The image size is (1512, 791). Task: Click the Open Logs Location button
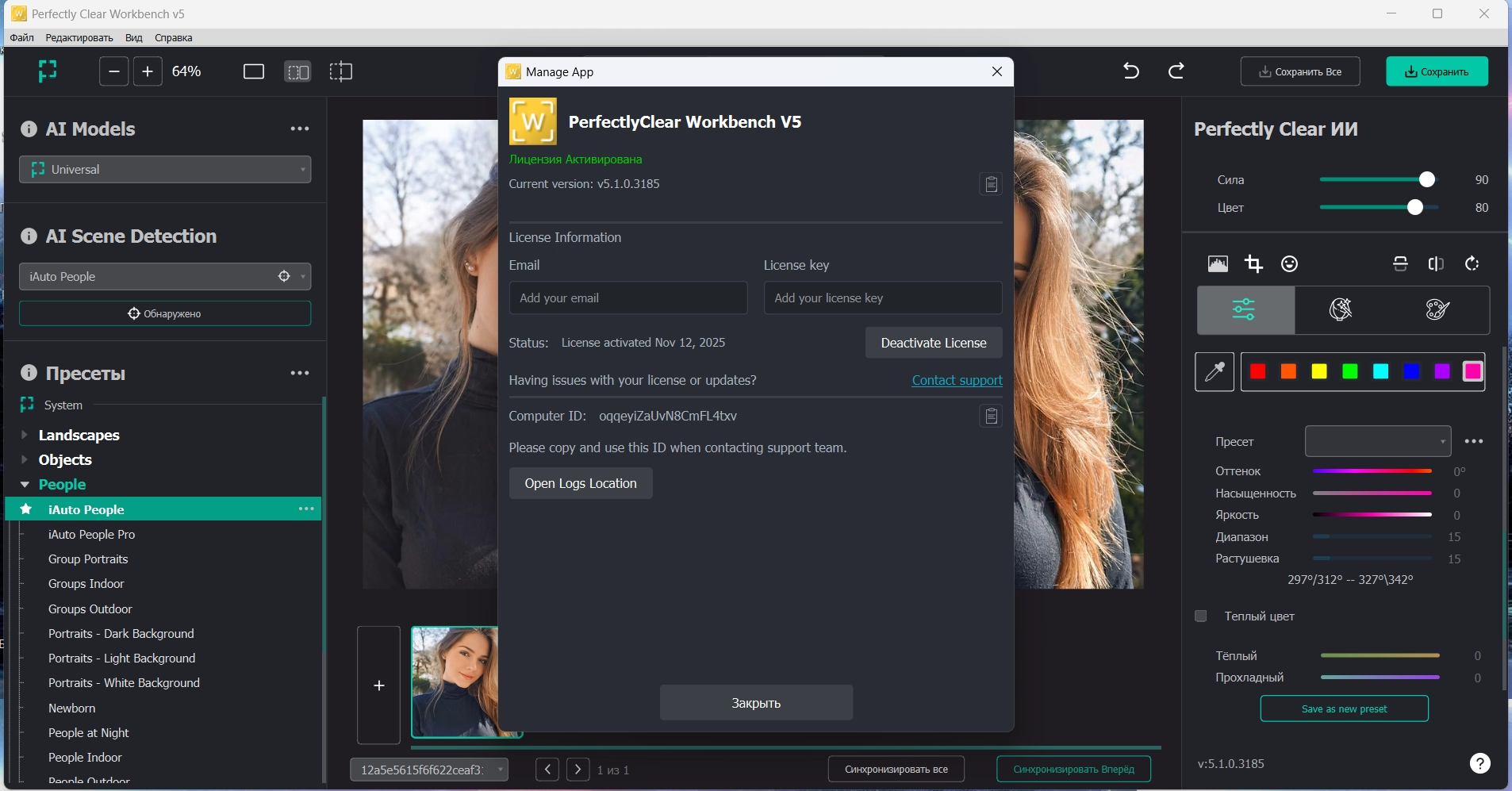pos(581,483)
